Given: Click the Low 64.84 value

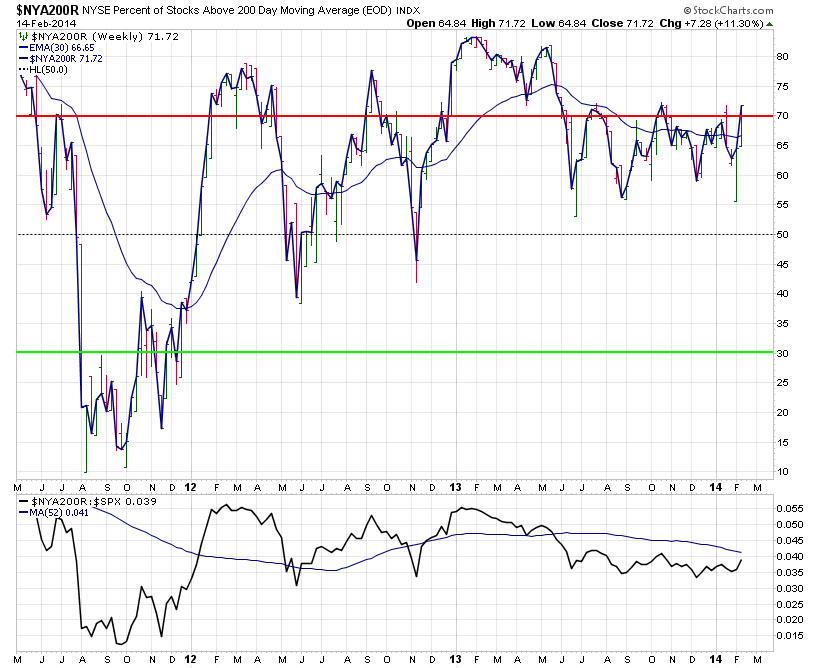Looking at the screenshot, I should point(559,24).
